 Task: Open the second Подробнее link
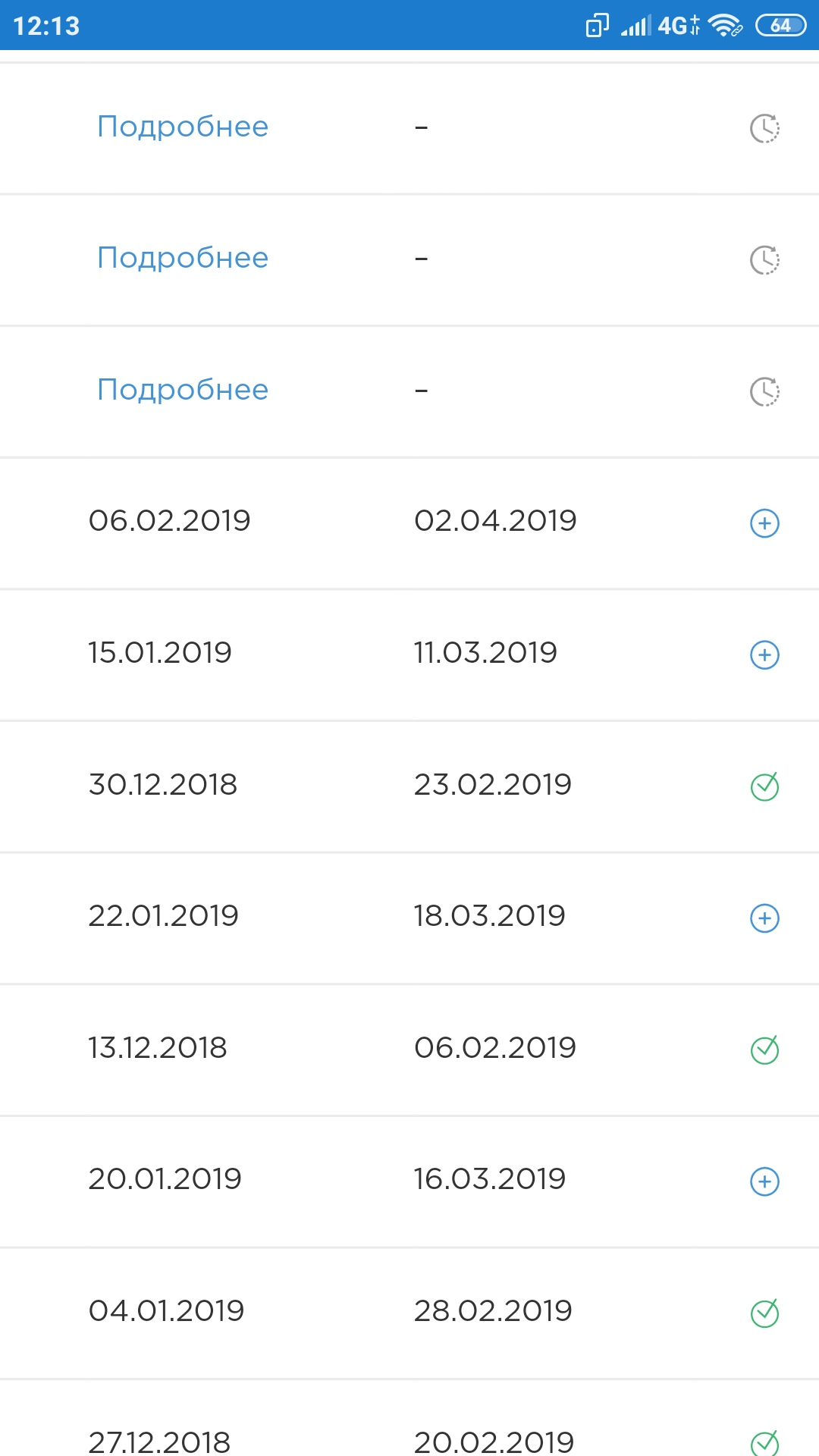(x=183, y=258)
